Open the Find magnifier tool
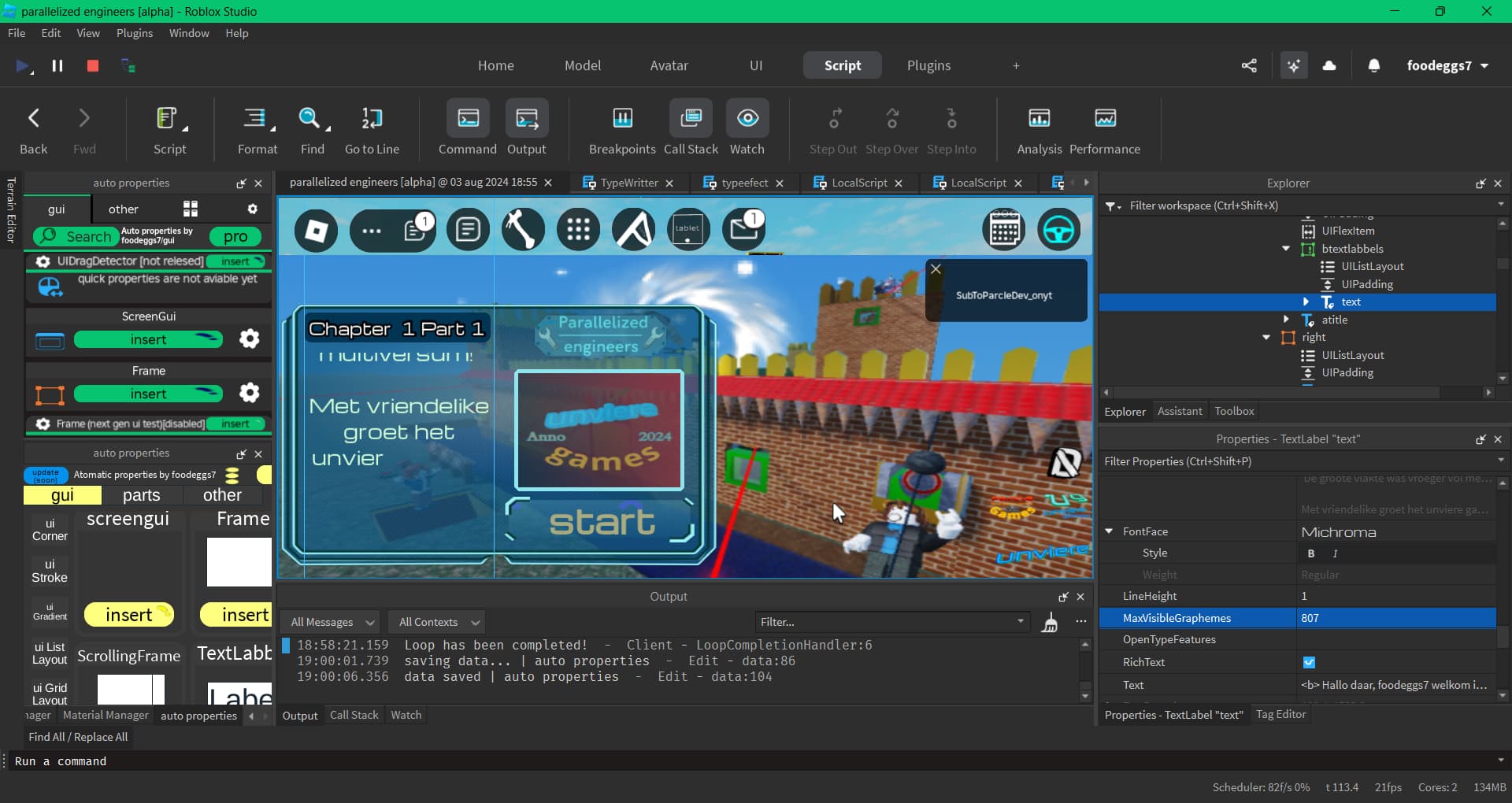The width and height of the screenshot is (1512, 803). click(x=310, y=119)
